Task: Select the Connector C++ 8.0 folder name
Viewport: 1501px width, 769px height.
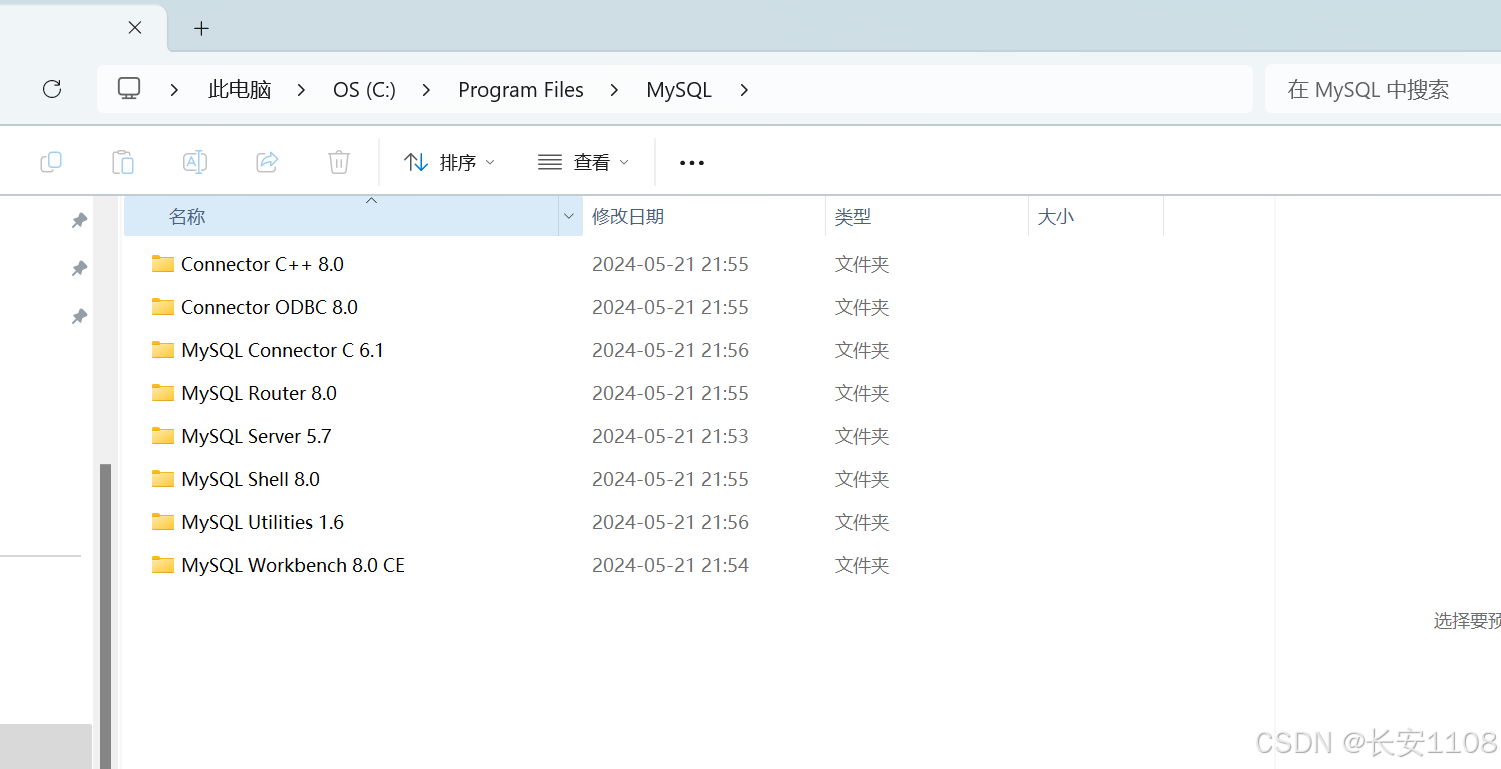Action: click(x=262, y=264)
